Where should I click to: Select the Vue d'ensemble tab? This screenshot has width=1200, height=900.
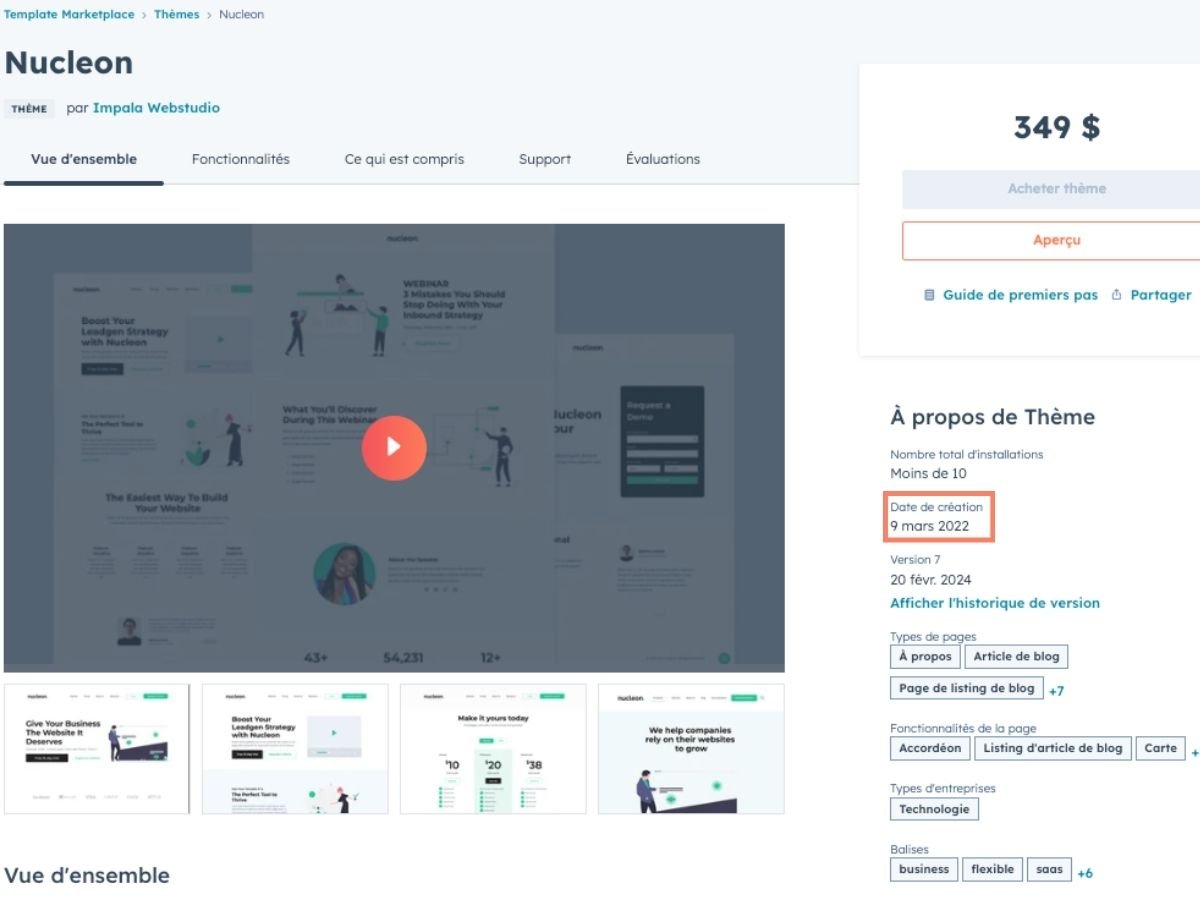(x=84, y=159)
